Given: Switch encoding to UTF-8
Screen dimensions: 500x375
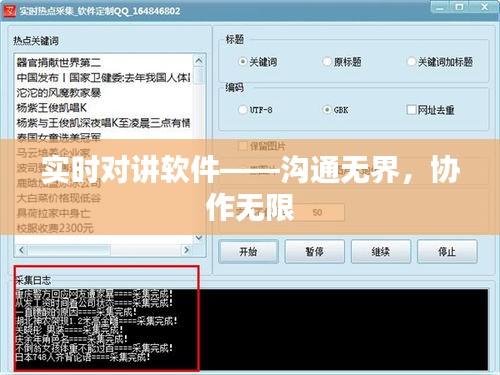Looking at the screenshot, I should click(x=242, y=110).
